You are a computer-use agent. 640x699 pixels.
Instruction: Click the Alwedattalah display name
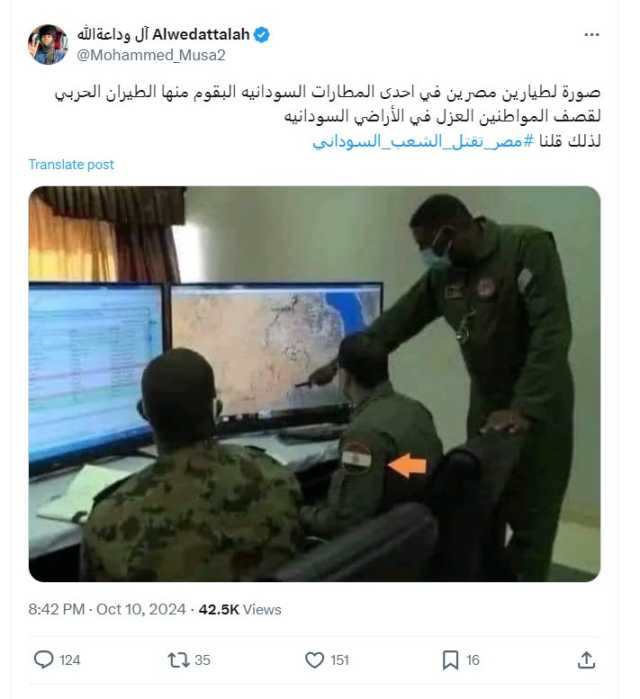164,34
